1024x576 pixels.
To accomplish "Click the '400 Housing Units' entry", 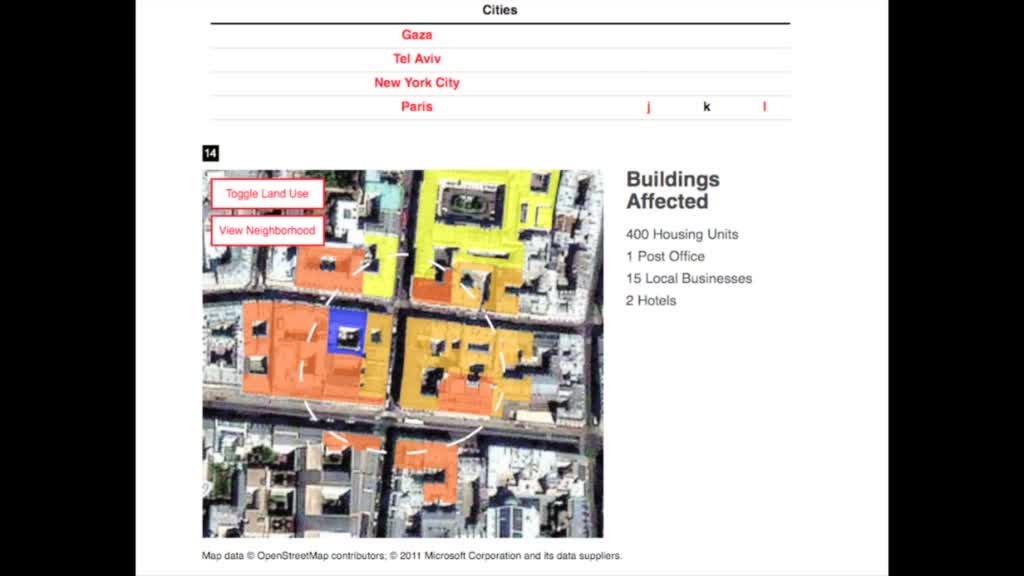I will (682, 234).
